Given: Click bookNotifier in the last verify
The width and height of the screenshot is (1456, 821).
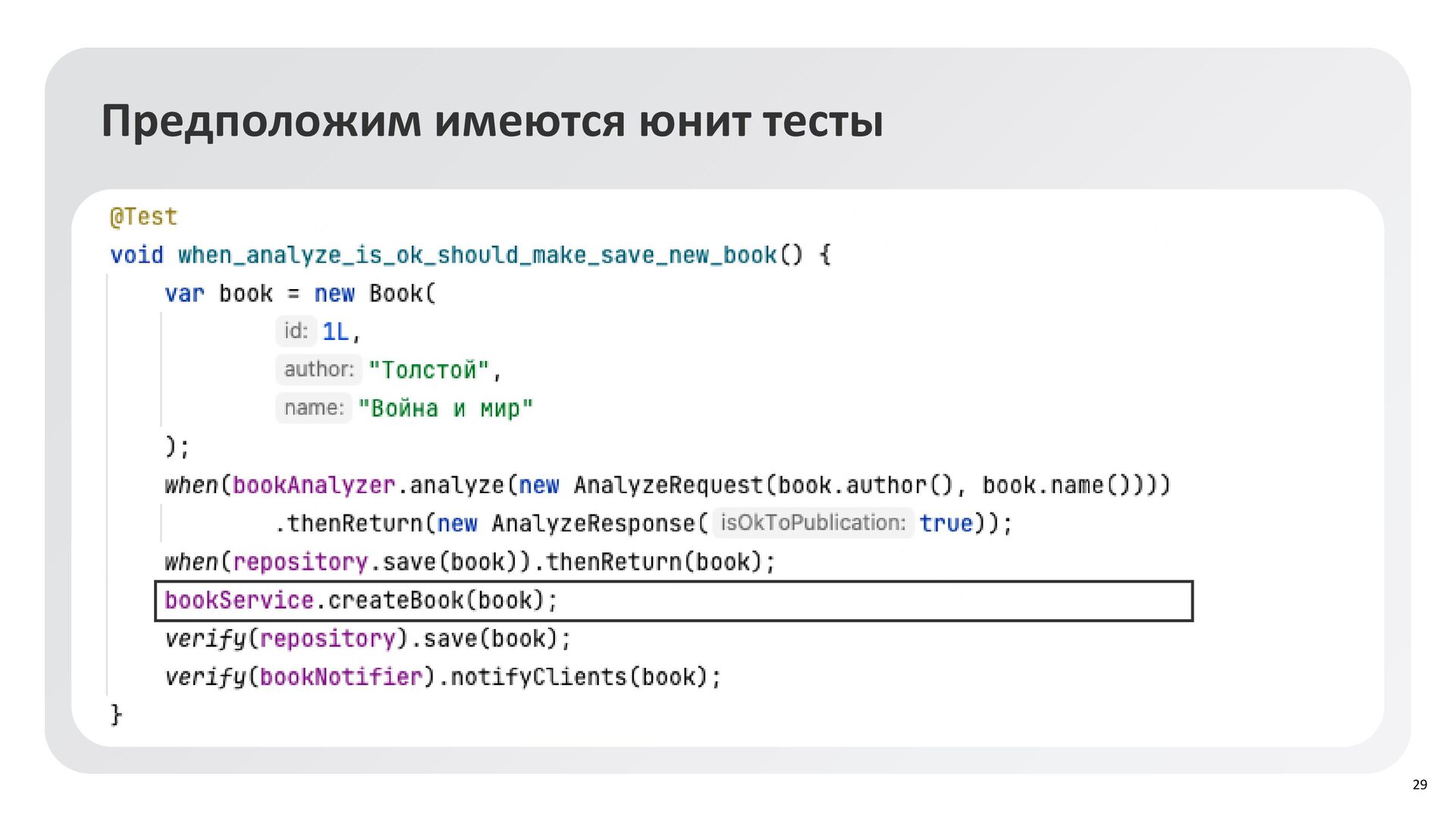Looking at the screenshot, I should [x=340, y=677].
